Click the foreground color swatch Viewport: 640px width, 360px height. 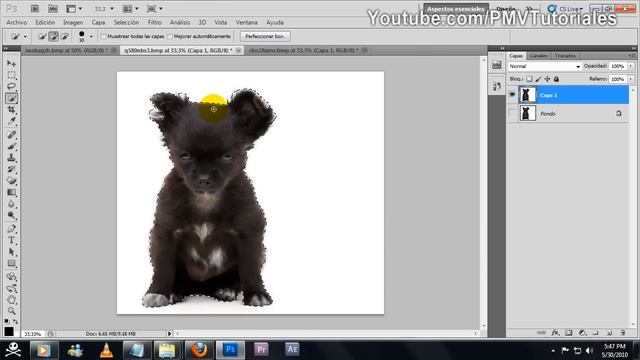[x=9, y=331]
